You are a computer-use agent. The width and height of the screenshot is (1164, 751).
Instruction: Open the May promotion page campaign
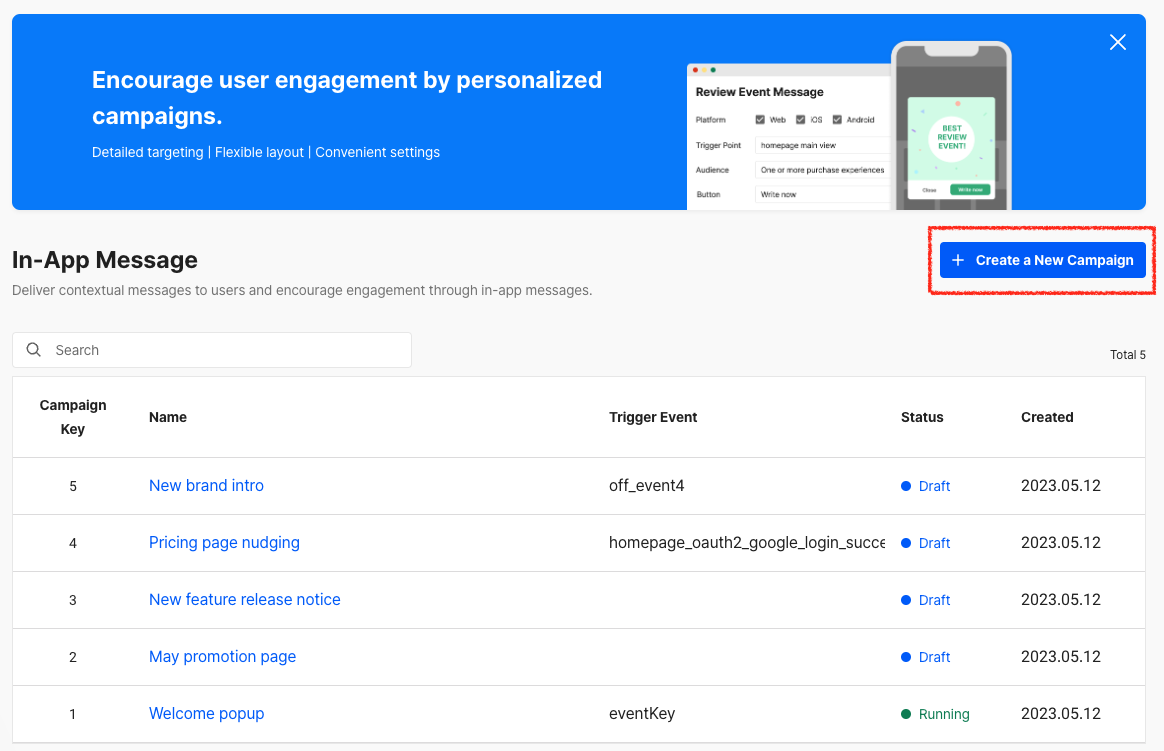coord(223,657)
